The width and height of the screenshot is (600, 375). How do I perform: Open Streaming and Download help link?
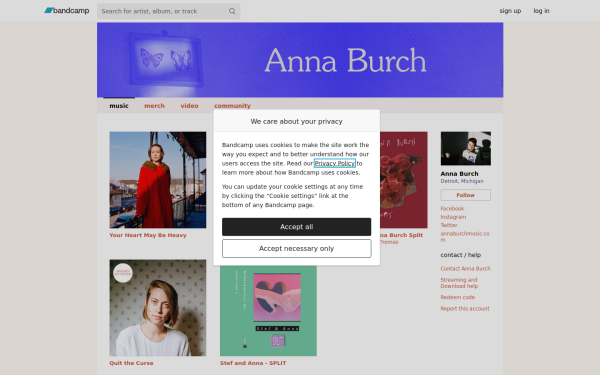459,283
